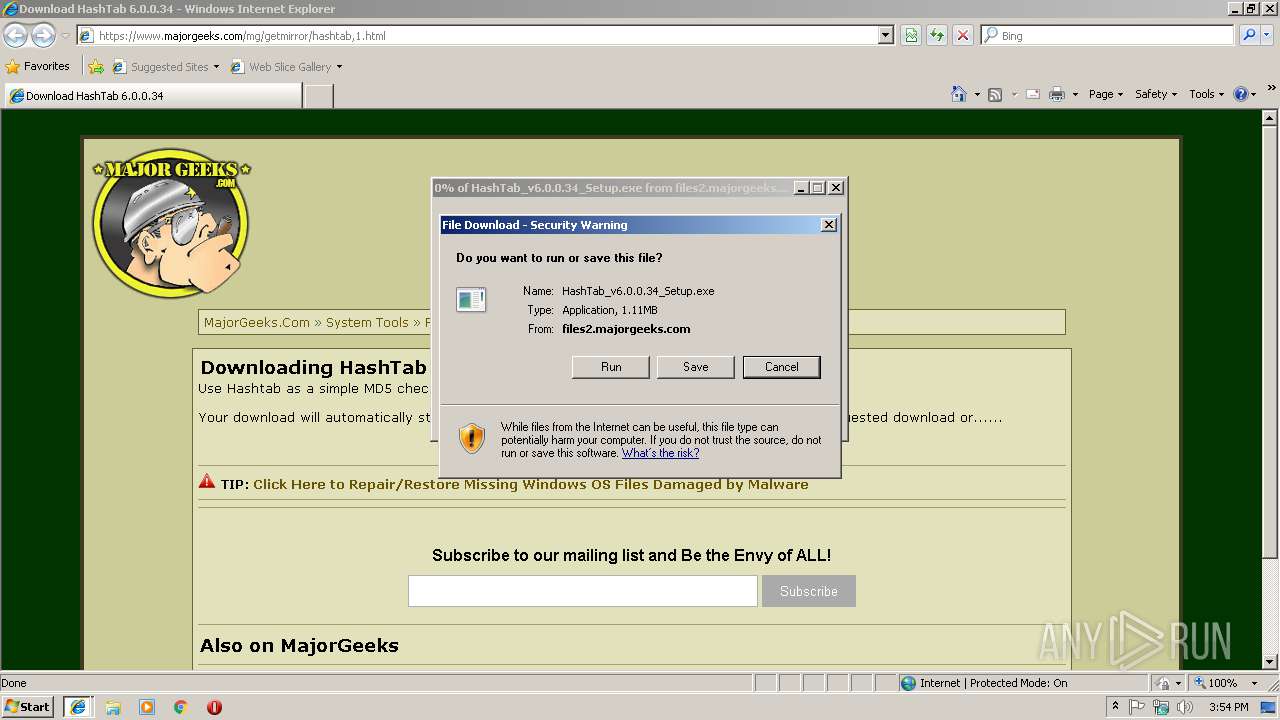The image size is (1280, 720).
Task: Click the Add to Favorites bar icon
Action: 96,67
